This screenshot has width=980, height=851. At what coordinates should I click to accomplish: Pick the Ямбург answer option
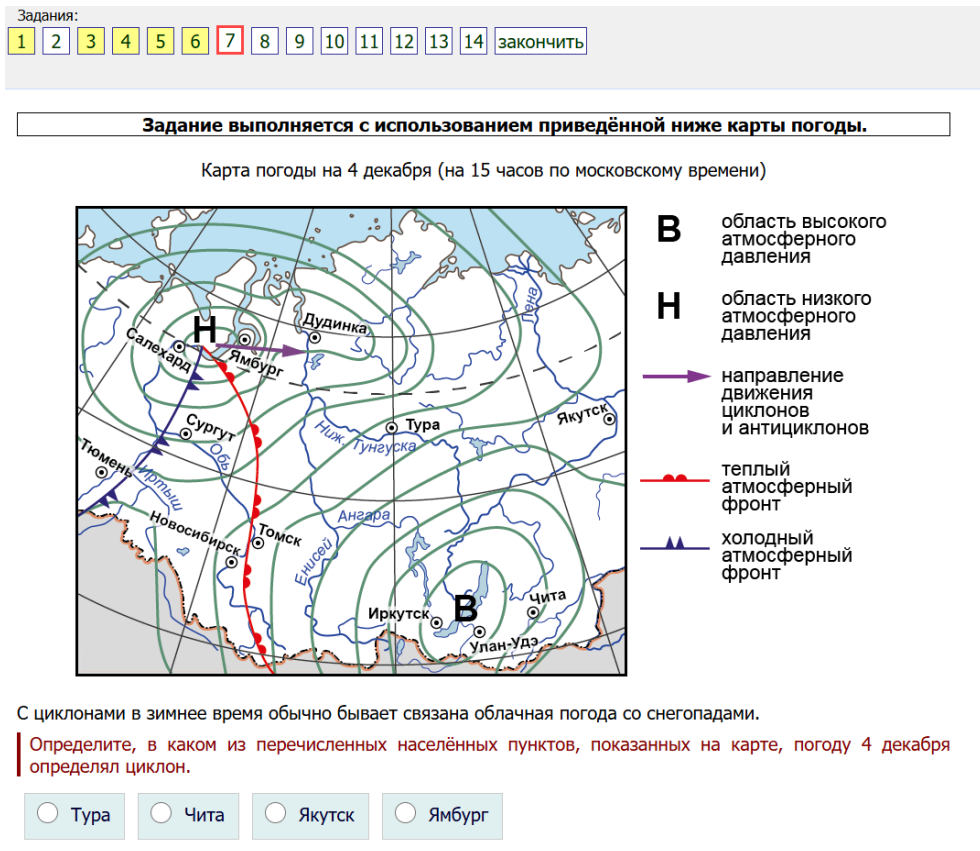(x=406, y=814)
